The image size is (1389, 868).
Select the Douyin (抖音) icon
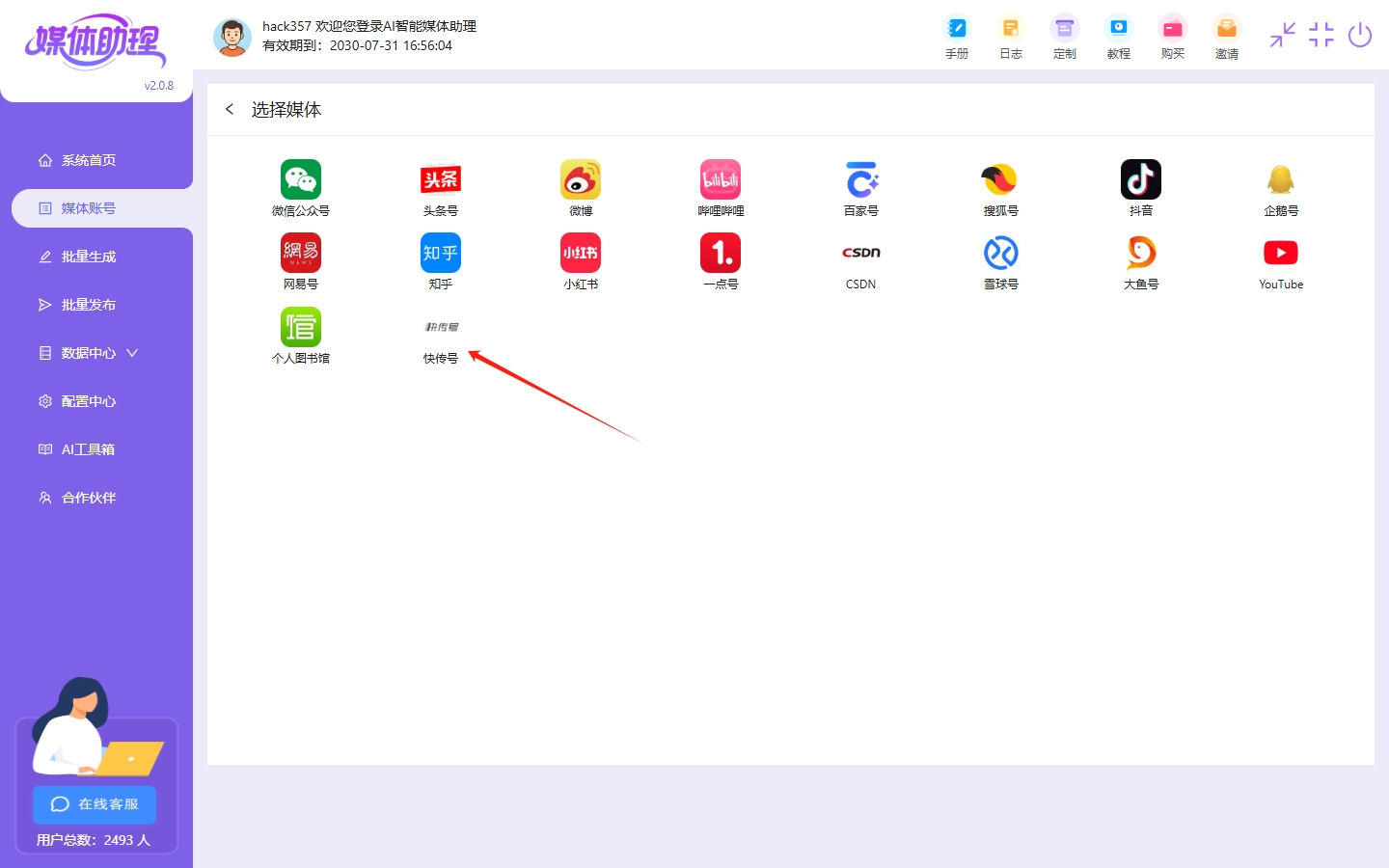point(1141,179)
